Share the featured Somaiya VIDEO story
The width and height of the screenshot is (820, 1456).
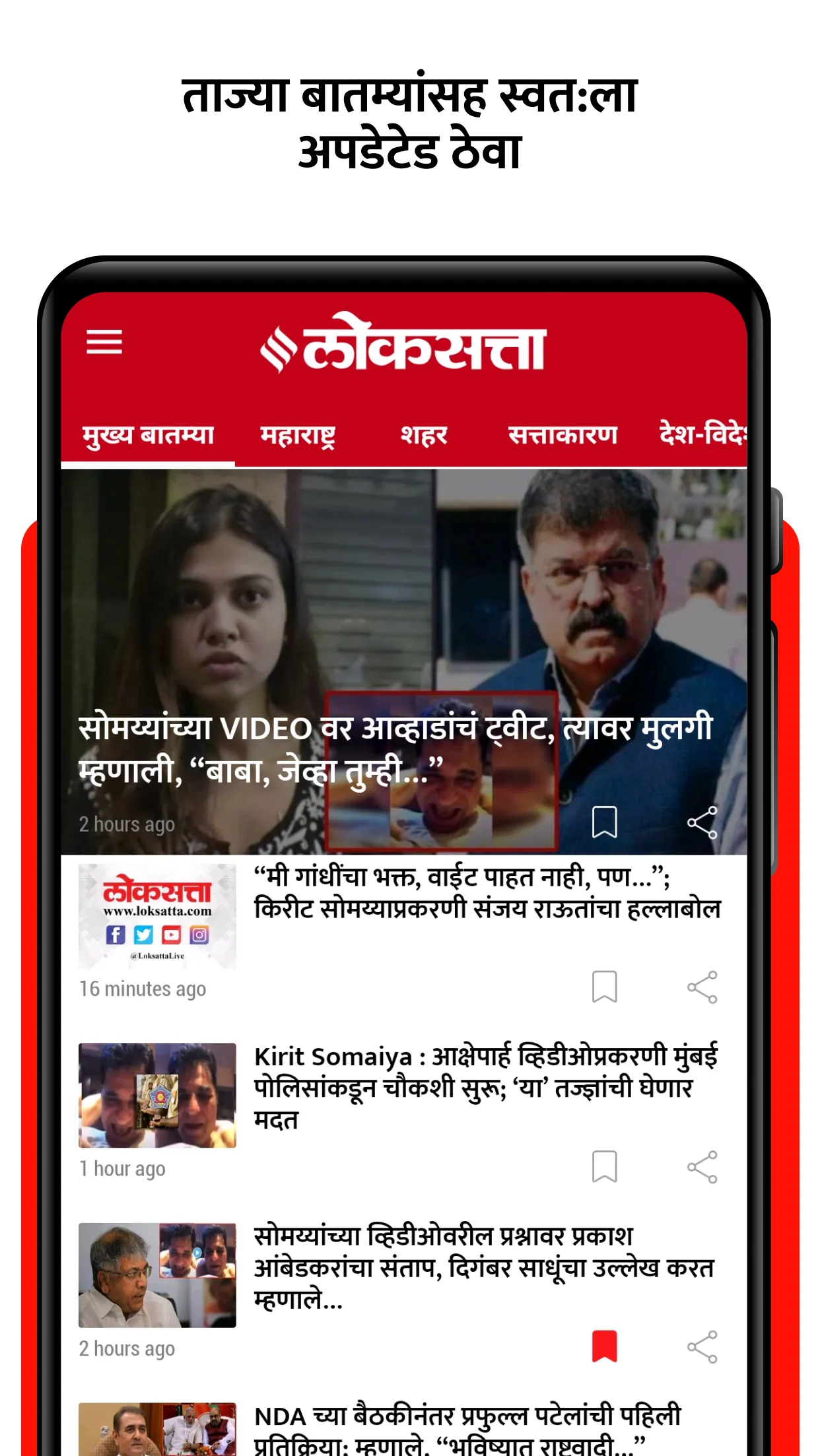[x=702, y=822]
